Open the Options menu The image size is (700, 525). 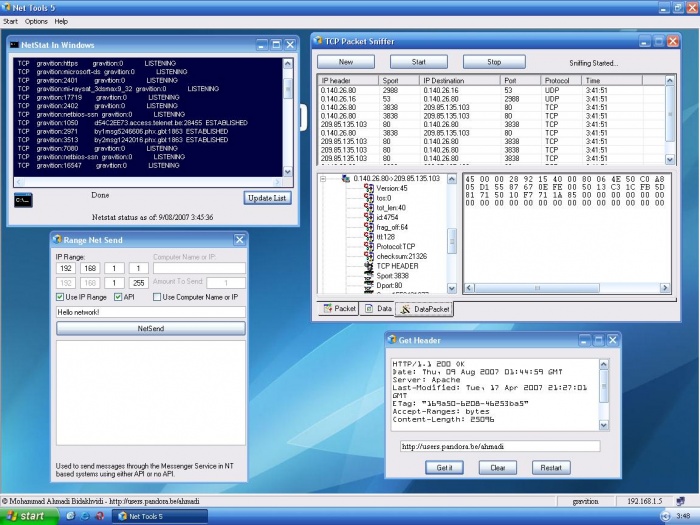pos(36,21)
